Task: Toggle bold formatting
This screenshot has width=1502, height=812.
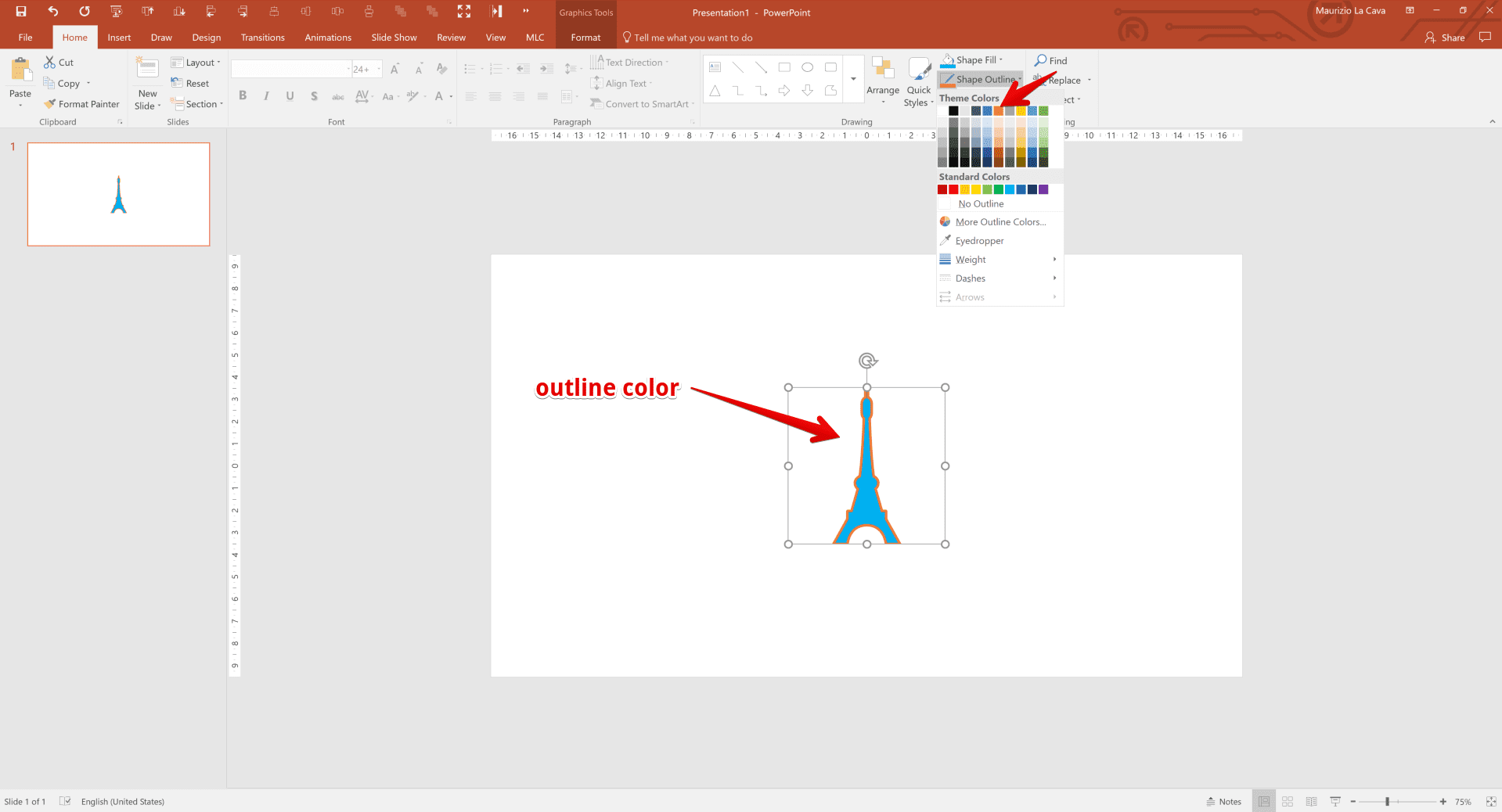Action: (x=242, y=95)
